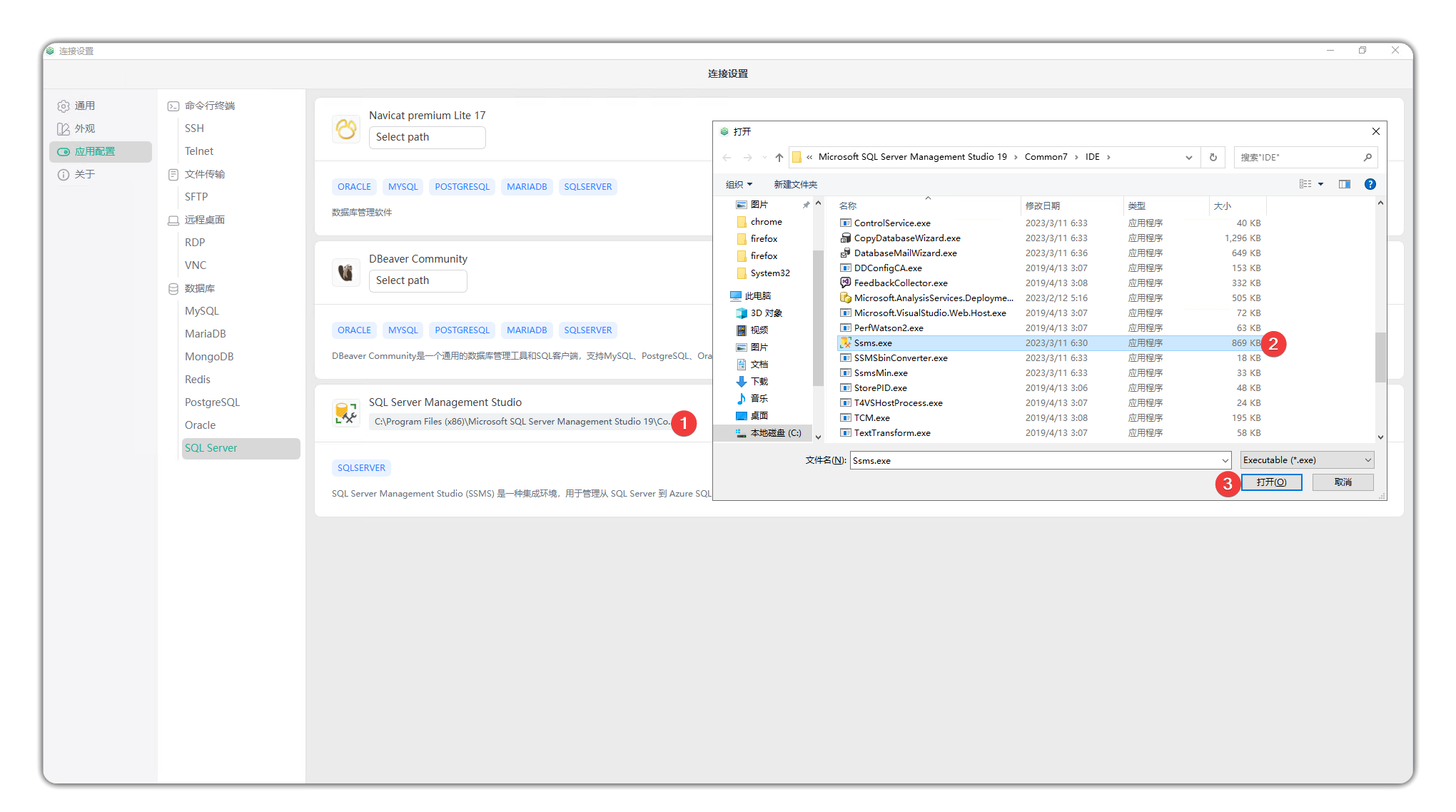Image resolution: width=1456 pixels, height=812 pixels.
Task: Click Select path for DBeaver Community
Action: 418,280
